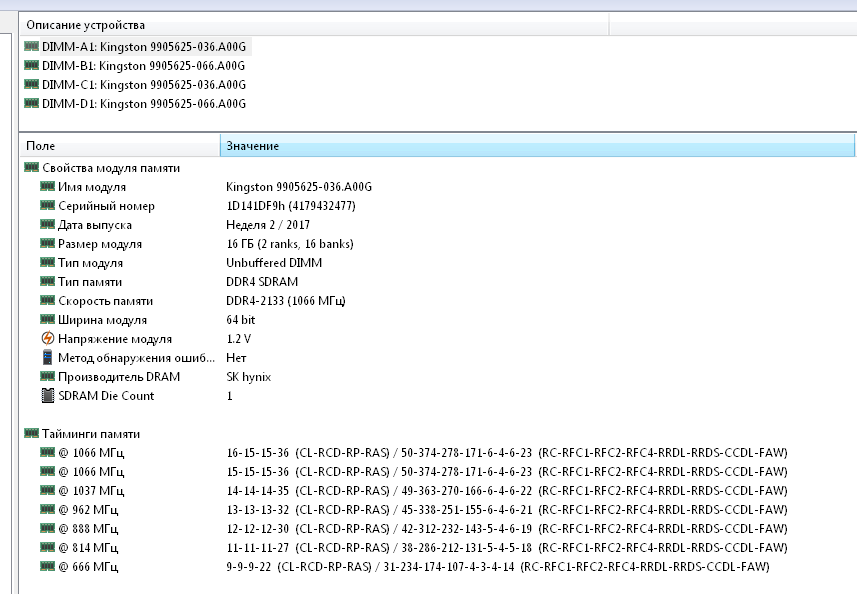Click value 'Unbuffered DIMM'
The height and width of the screenshot is (594, 857).
274,262
